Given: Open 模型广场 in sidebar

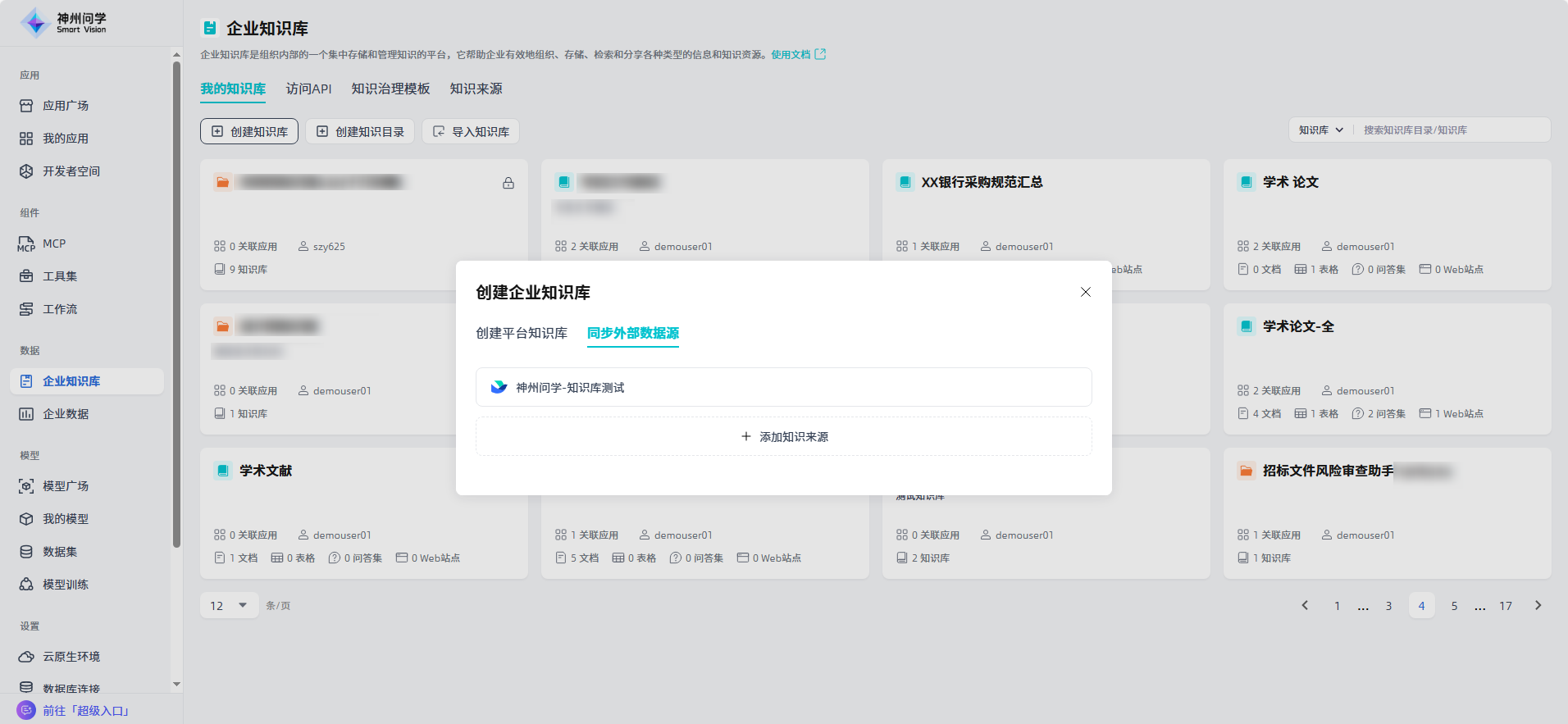Looking at the screenshot, I should pyautogui.click(x=66, y=486).
